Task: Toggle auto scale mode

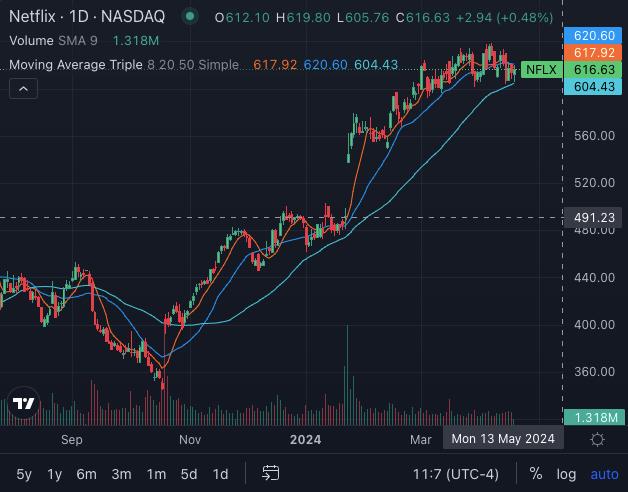Action: click(x=604, y=473)
